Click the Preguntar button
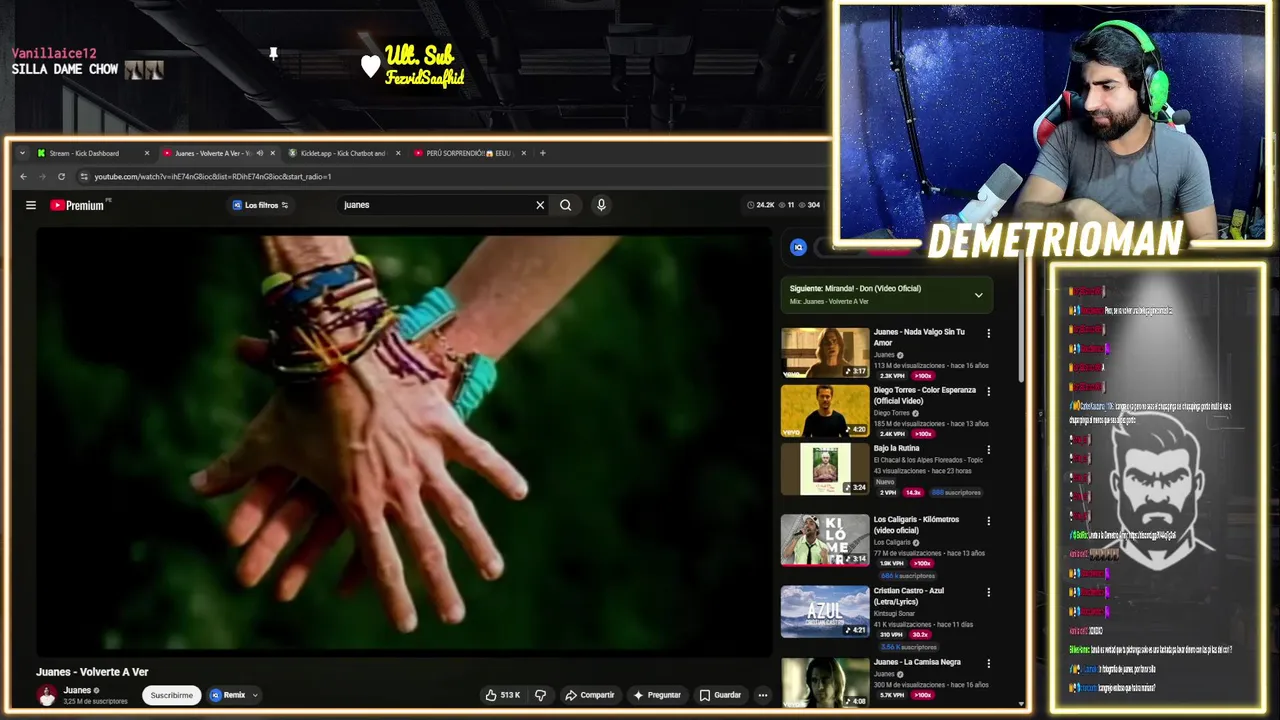 pos(657,695)
